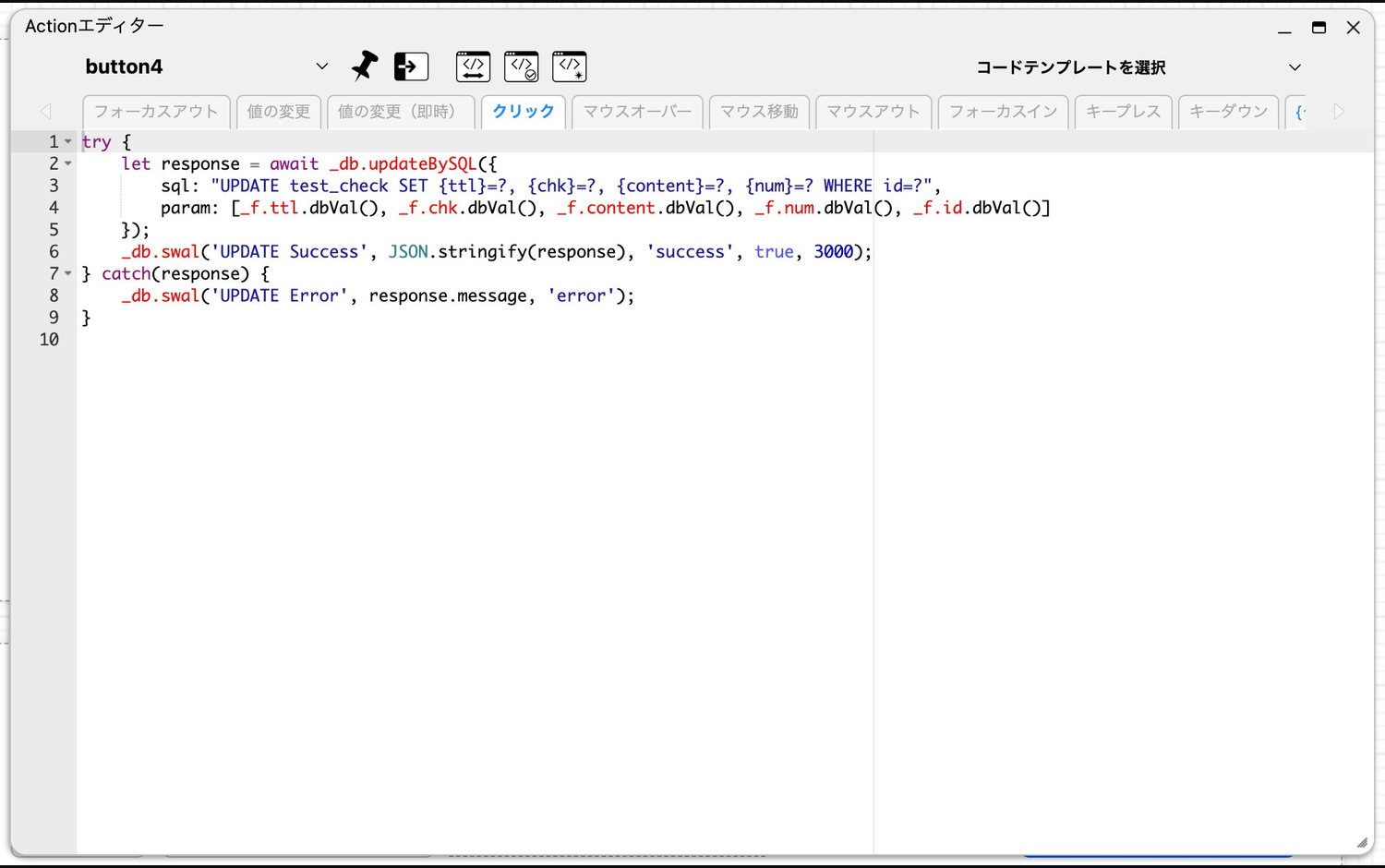1385x868 pixels.
Task: Click the 3000 value in line 6
Action: click(833, 252)
